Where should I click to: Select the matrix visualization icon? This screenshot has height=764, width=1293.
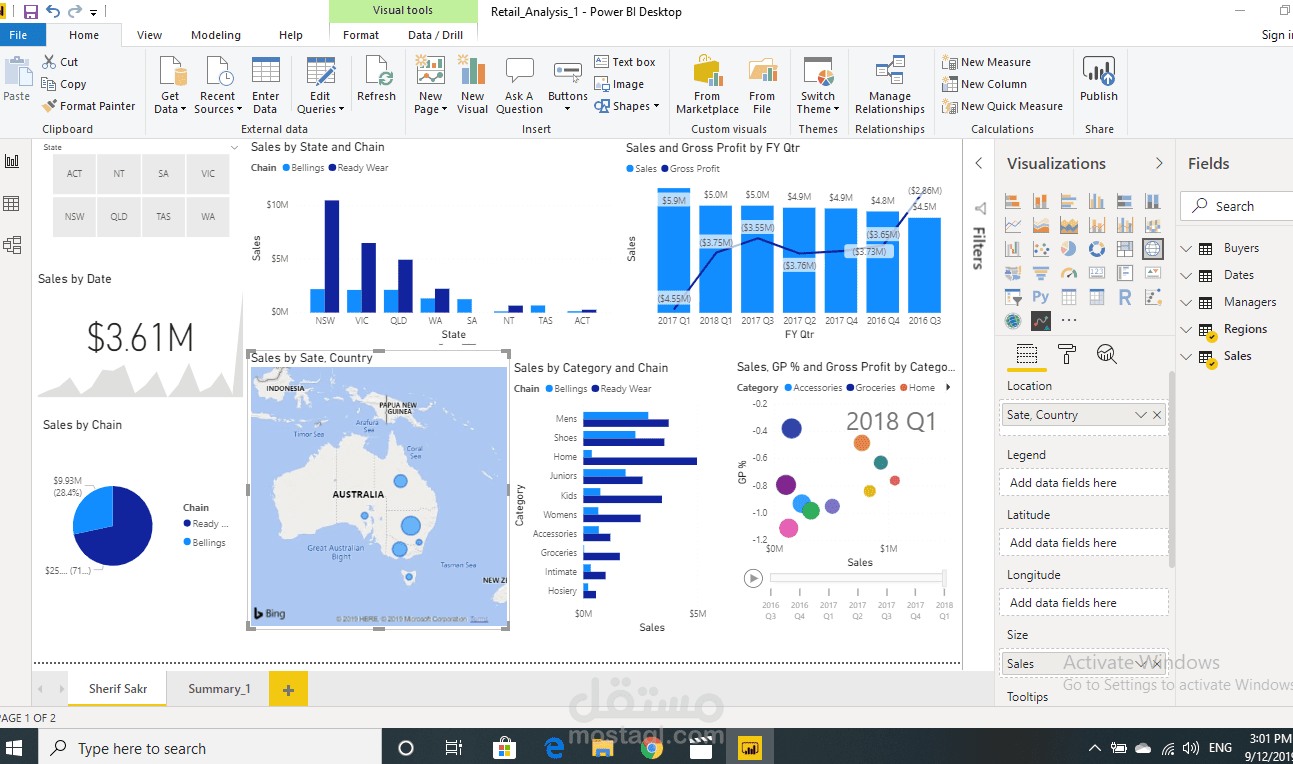[1097, 297]
